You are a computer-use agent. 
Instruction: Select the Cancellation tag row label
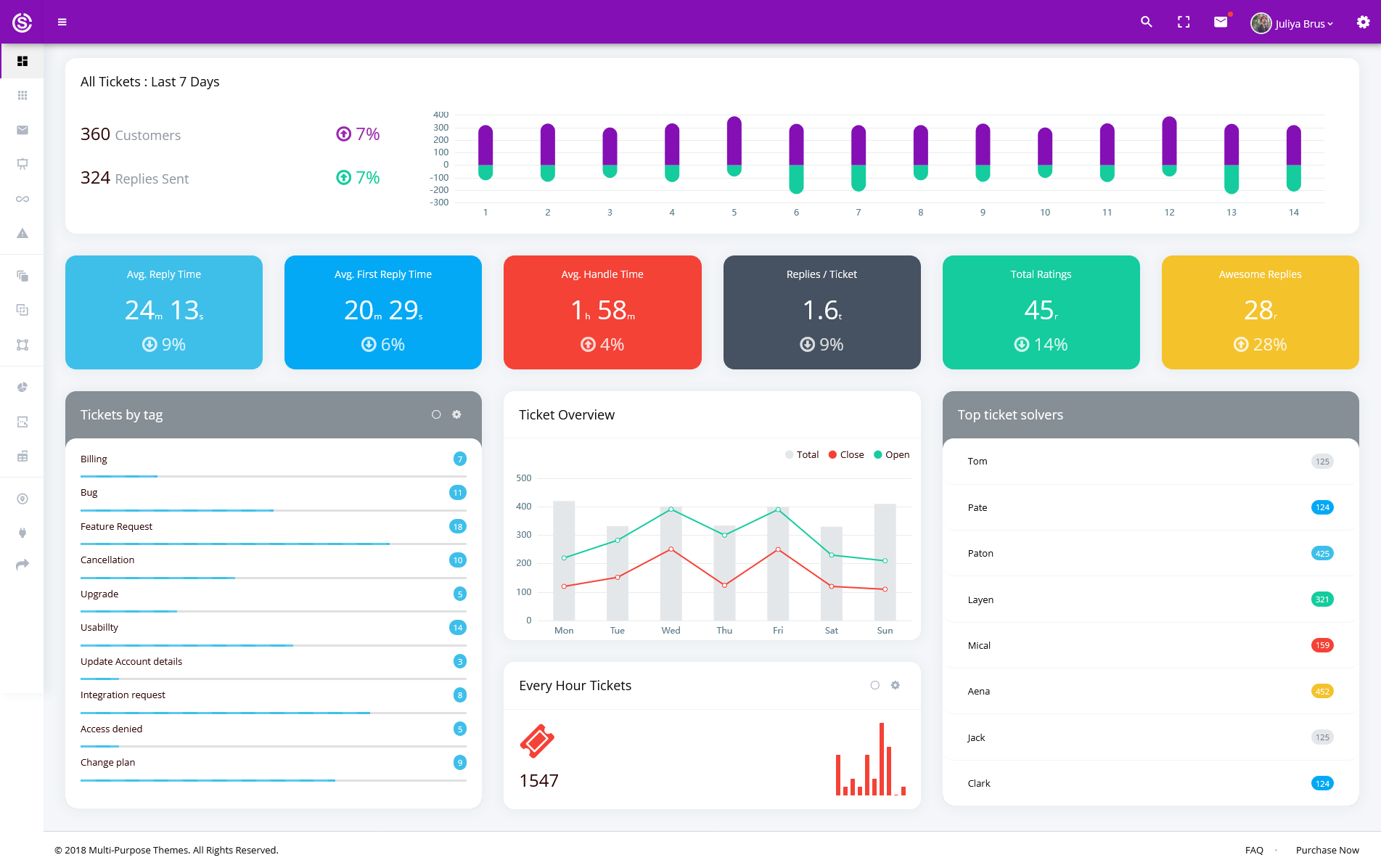(x=107, y=560)
